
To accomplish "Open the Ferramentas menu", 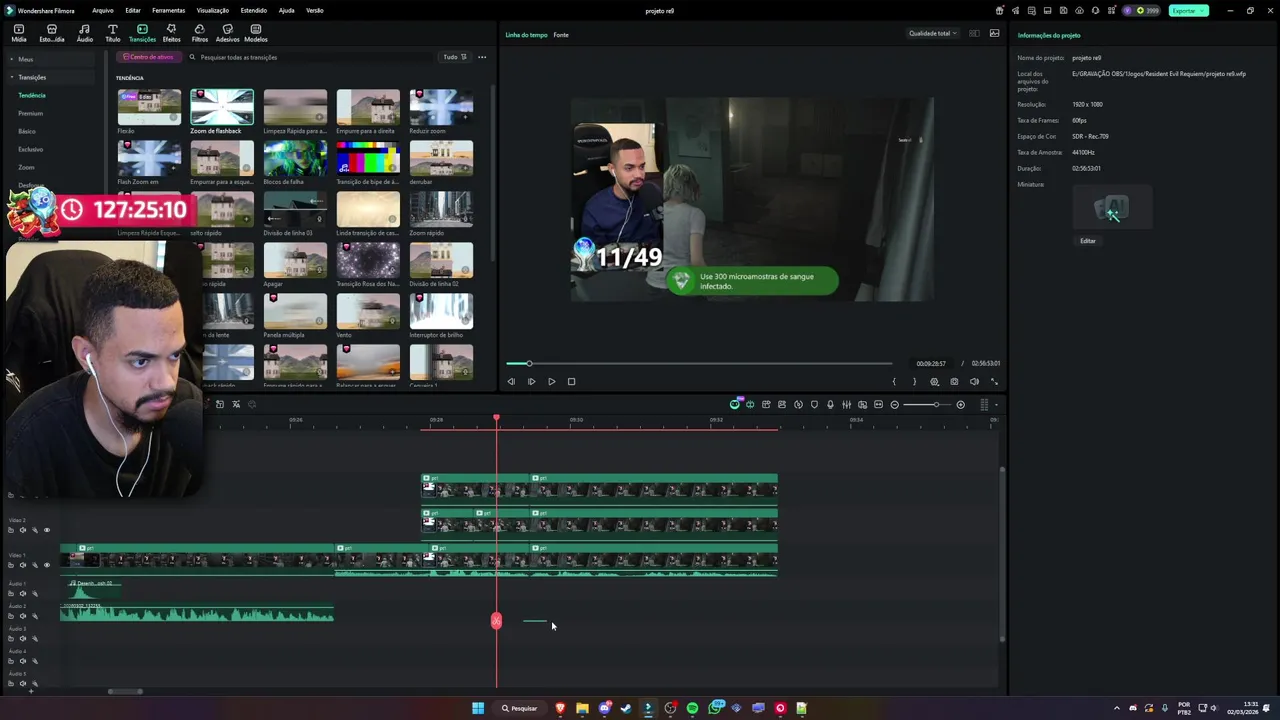I will [x=168, y=10].
